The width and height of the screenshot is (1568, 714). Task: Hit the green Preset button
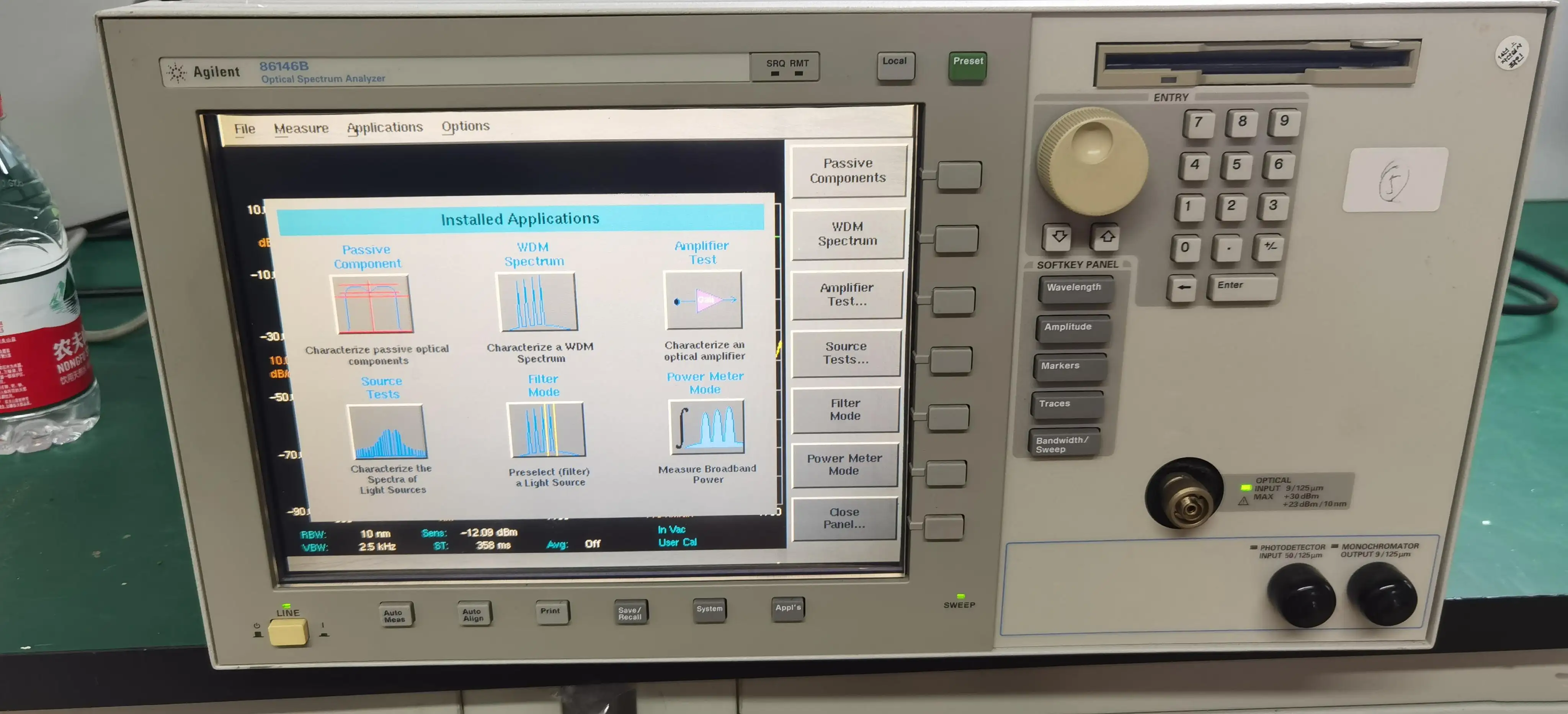tap(968, 66)
